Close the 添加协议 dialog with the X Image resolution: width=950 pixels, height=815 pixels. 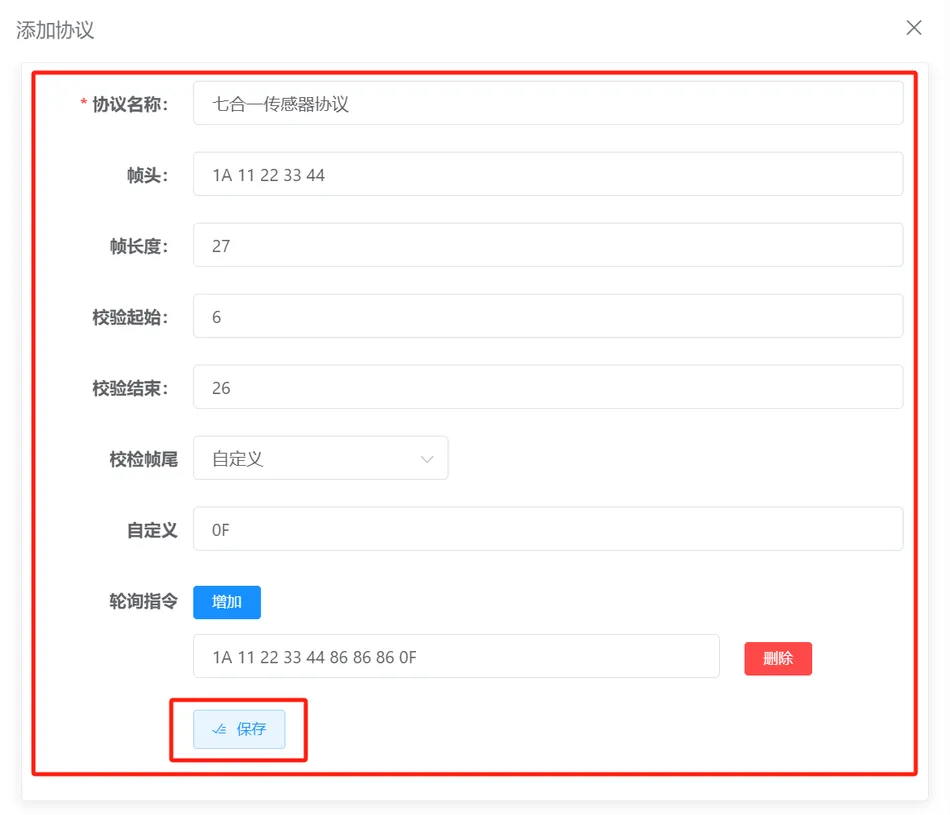tap(913, 27)
